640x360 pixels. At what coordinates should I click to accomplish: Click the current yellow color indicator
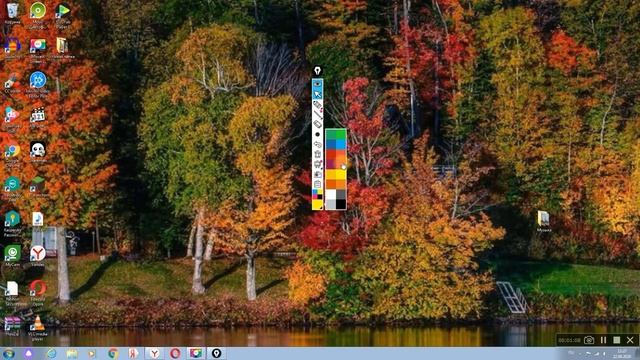click(x=318, y=204)
